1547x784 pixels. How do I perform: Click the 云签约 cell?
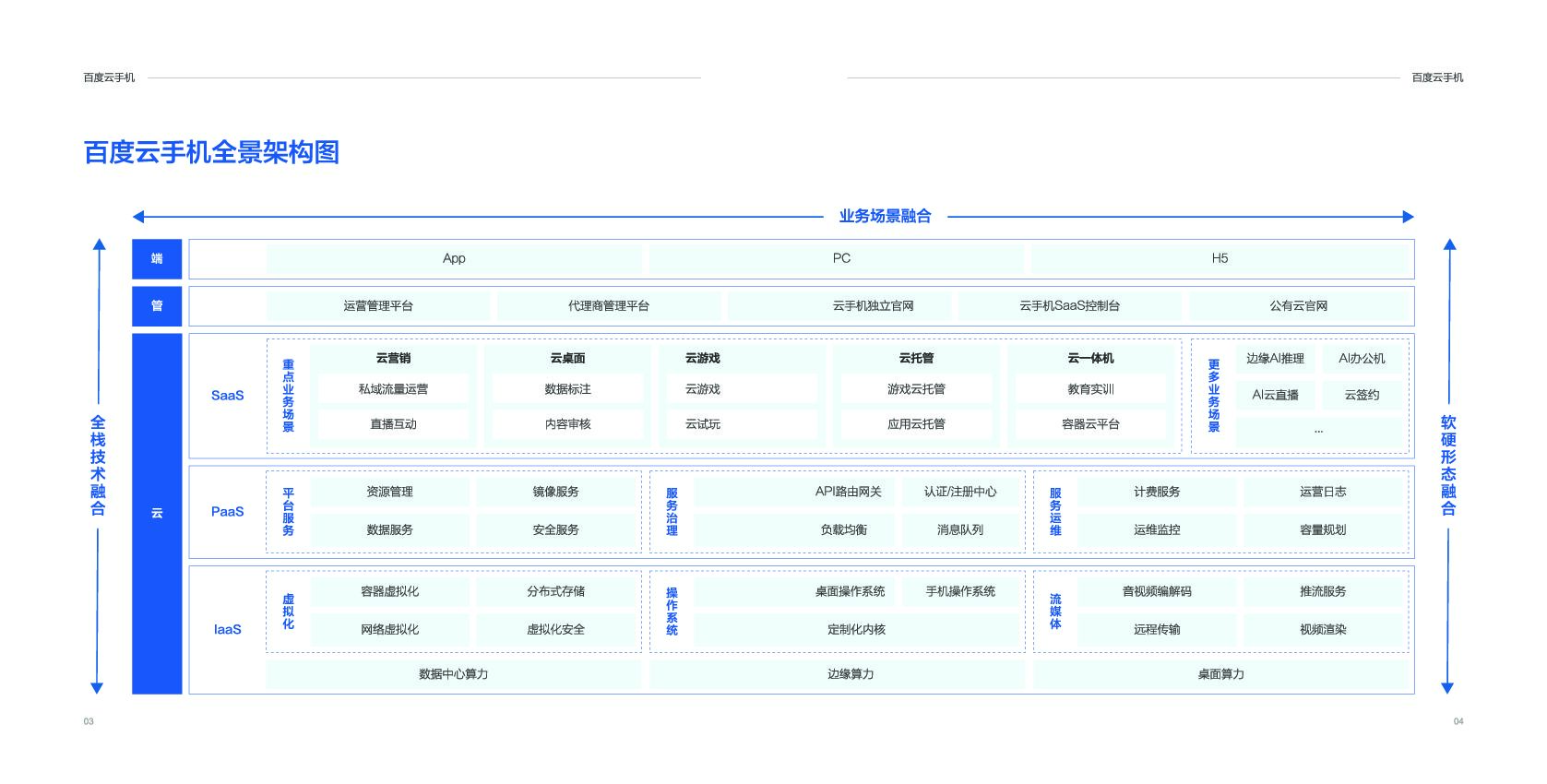tap(1362, 395)
